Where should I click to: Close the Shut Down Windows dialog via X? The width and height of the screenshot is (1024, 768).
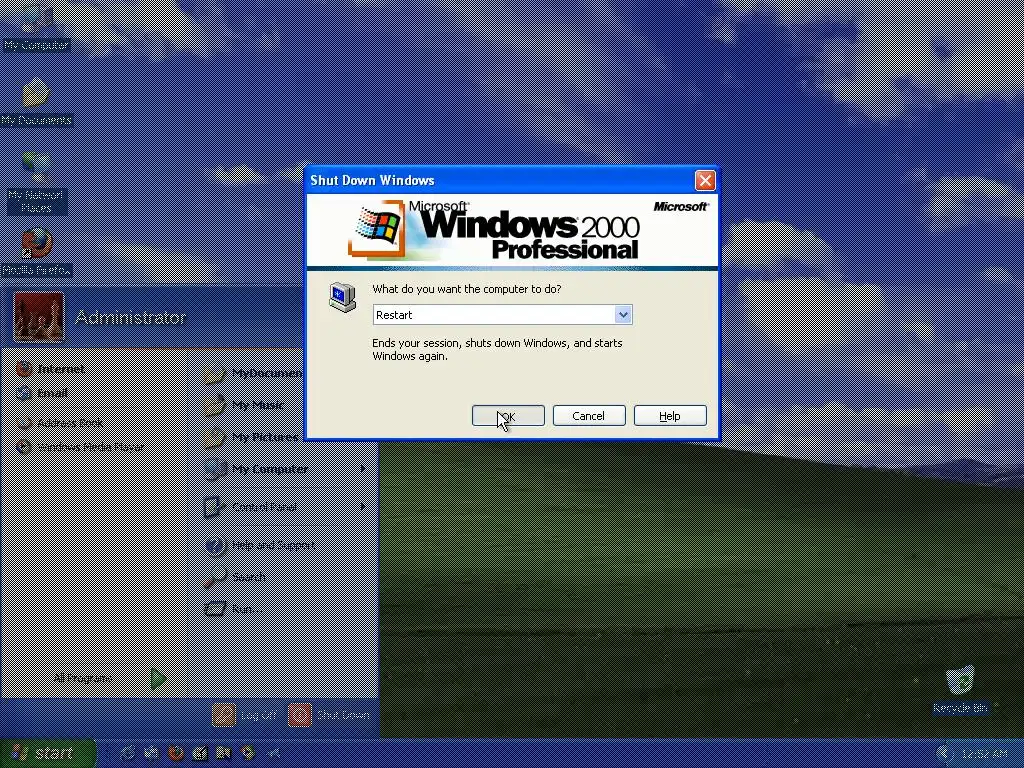pyautogui.click(x=705, y=180)
